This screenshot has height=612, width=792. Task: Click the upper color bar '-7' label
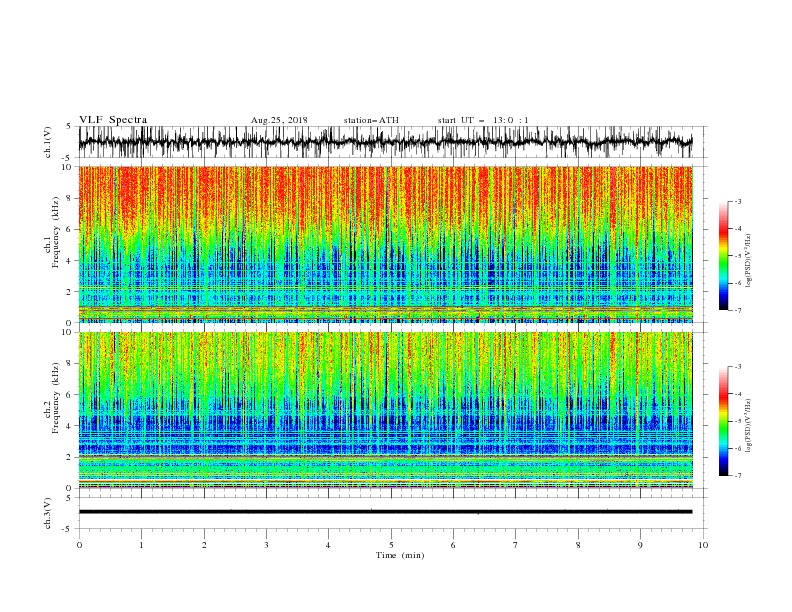pyautogui.click(x=737, y=310)
